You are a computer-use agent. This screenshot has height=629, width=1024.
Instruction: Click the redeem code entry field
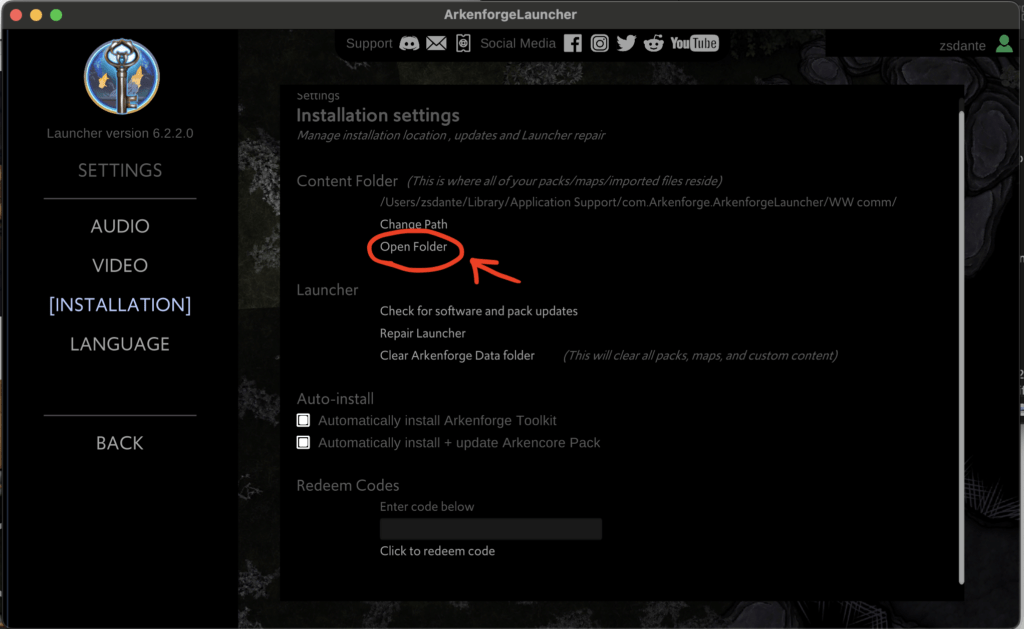coord(490,529)
